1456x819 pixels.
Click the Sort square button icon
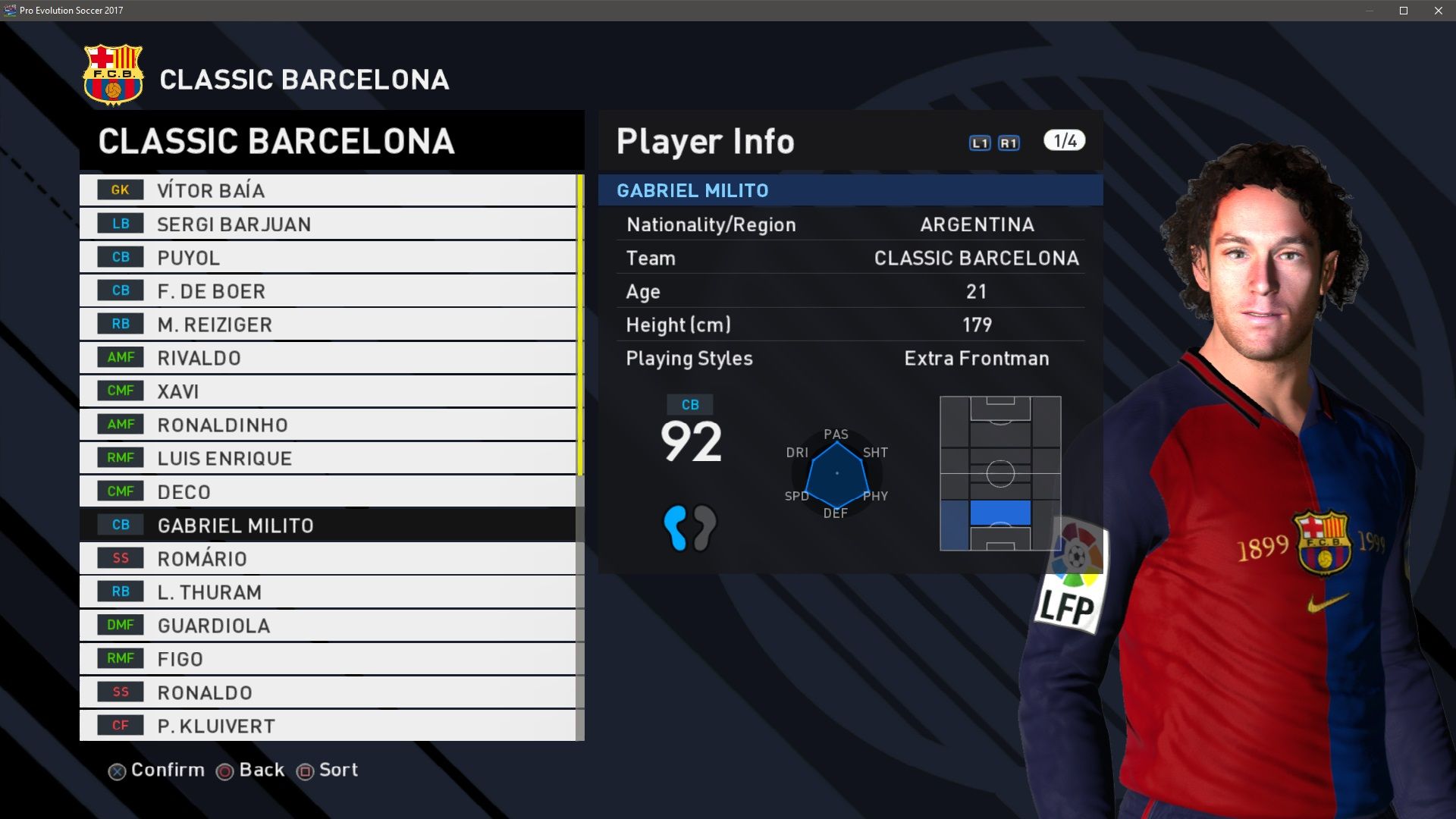click(305, 772)
